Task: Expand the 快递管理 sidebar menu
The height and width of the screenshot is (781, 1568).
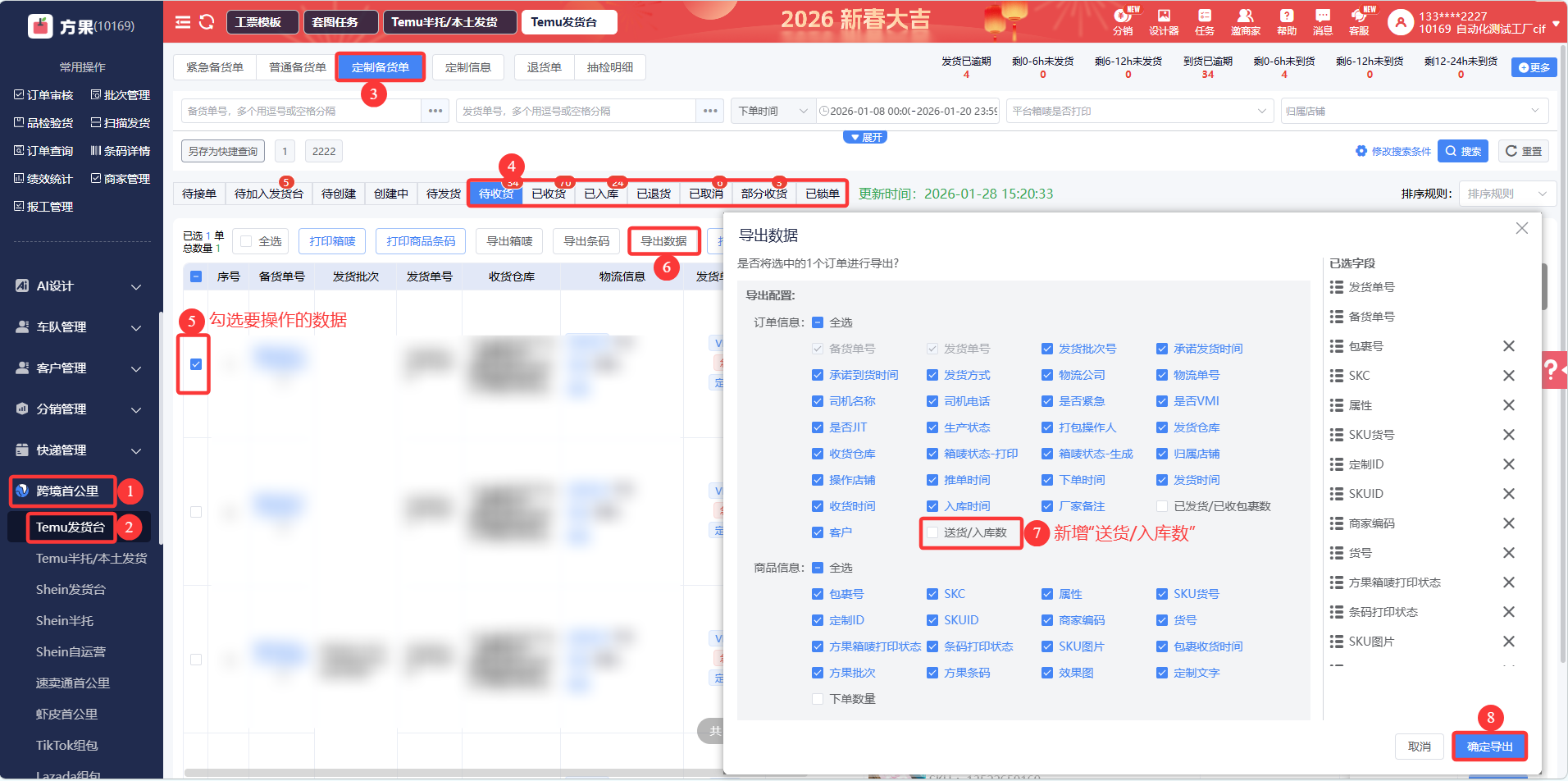Action: tap(80, 450)
